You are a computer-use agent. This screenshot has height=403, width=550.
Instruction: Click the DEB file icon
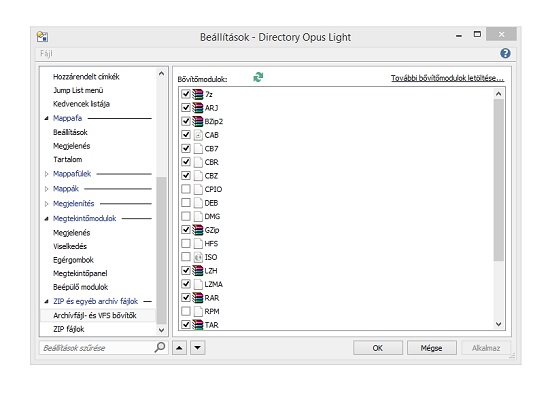point(199,203)
